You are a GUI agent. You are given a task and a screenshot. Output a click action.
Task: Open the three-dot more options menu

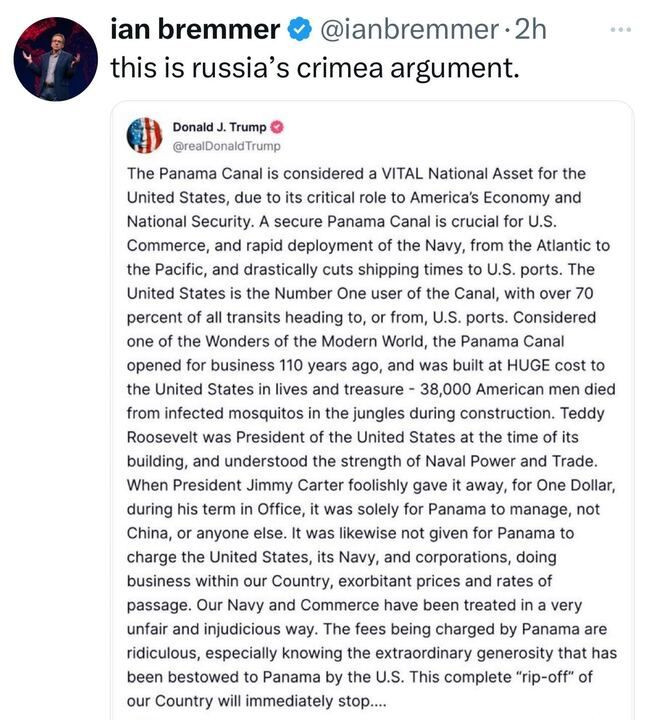[x=620, y=30]
